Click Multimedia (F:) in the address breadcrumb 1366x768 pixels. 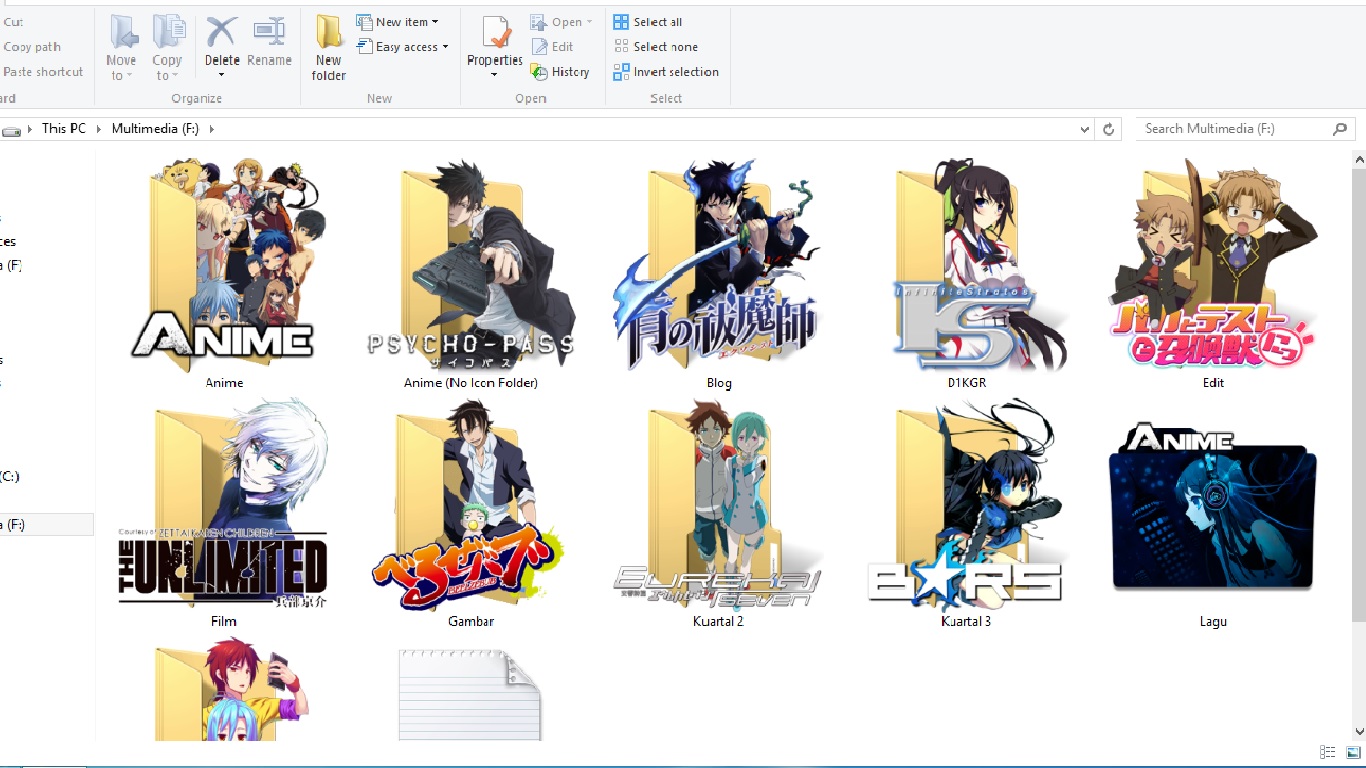point(157,129)
